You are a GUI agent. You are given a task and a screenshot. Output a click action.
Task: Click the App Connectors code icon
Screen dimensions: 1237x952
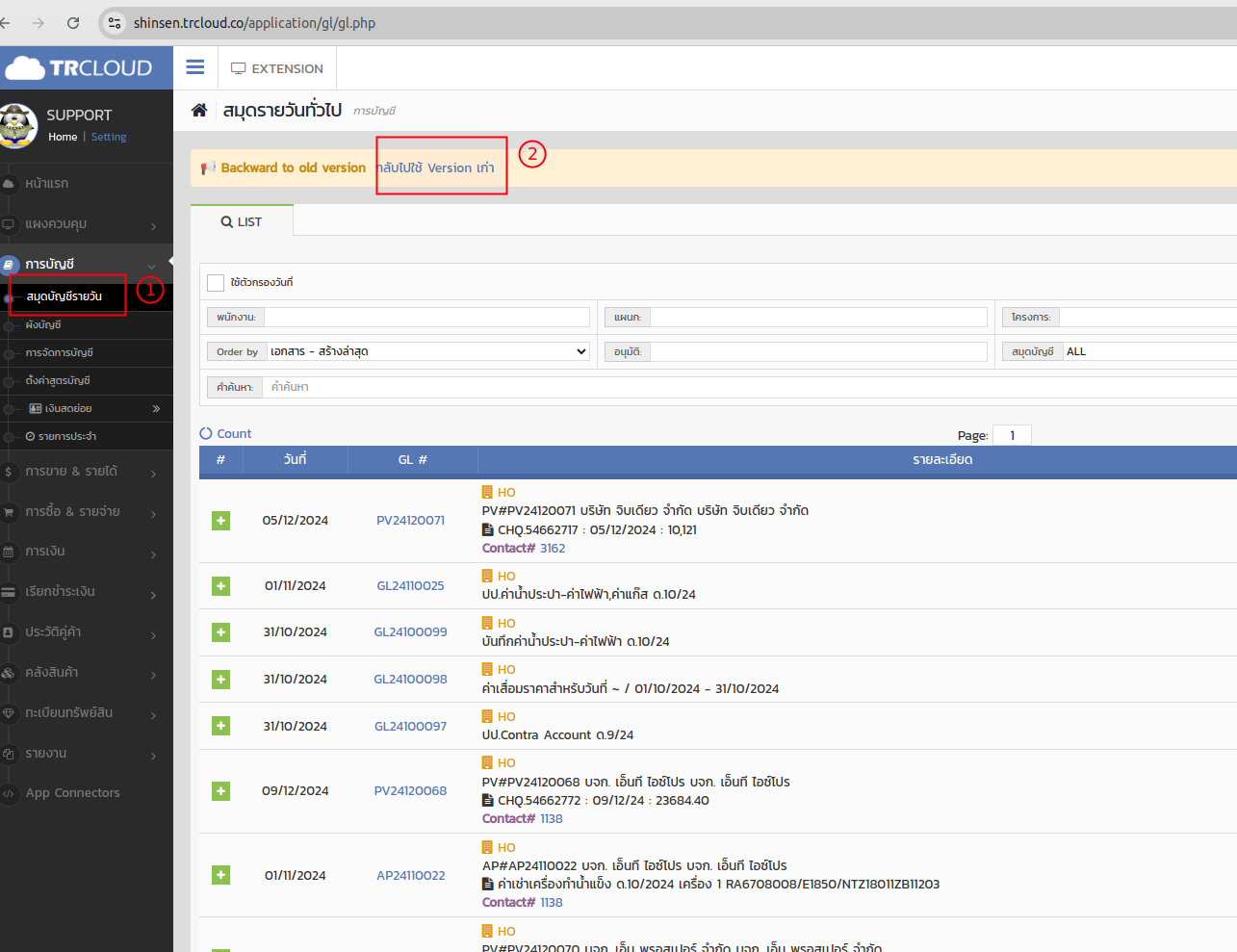click(x=9, y=793)
